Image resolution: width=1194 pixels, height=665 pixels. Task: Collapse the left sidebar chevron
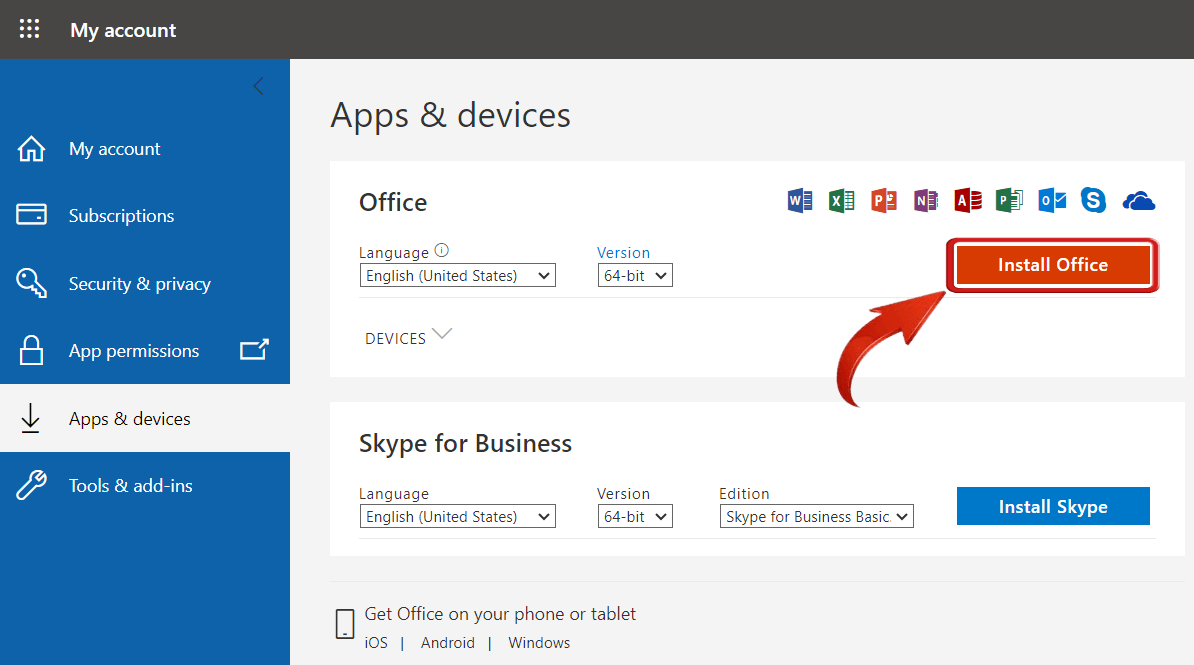pos(258,86)
